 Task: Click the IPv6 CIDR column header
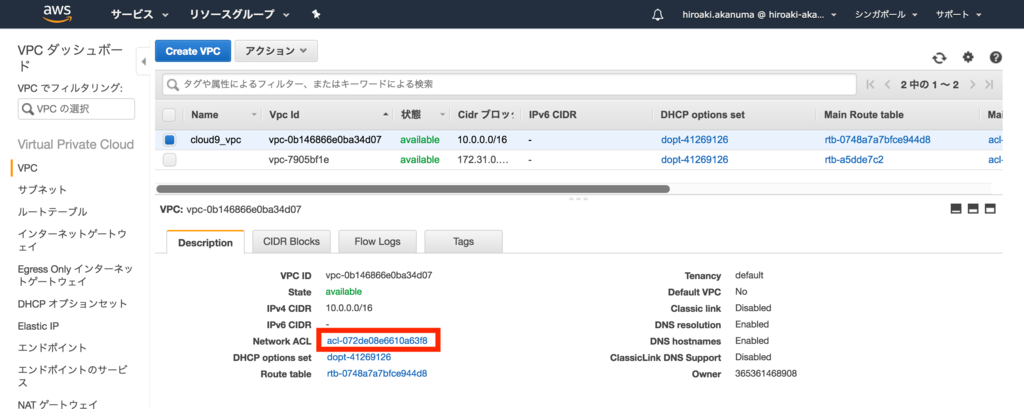552,115
